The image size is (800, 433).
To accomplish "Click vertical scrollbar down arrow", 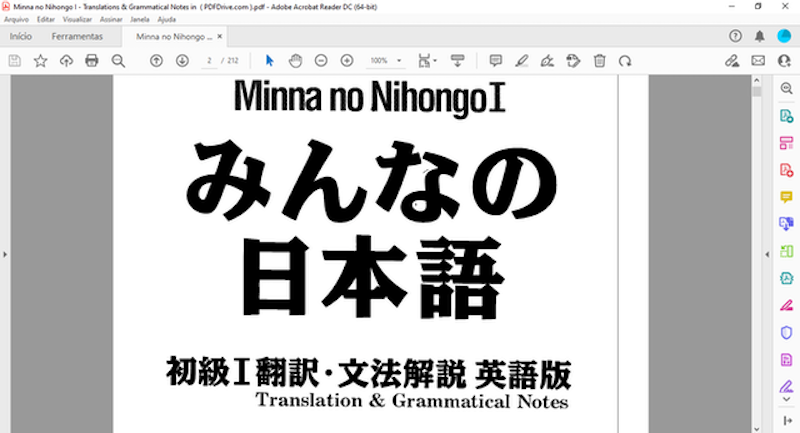I will (757, 429).
